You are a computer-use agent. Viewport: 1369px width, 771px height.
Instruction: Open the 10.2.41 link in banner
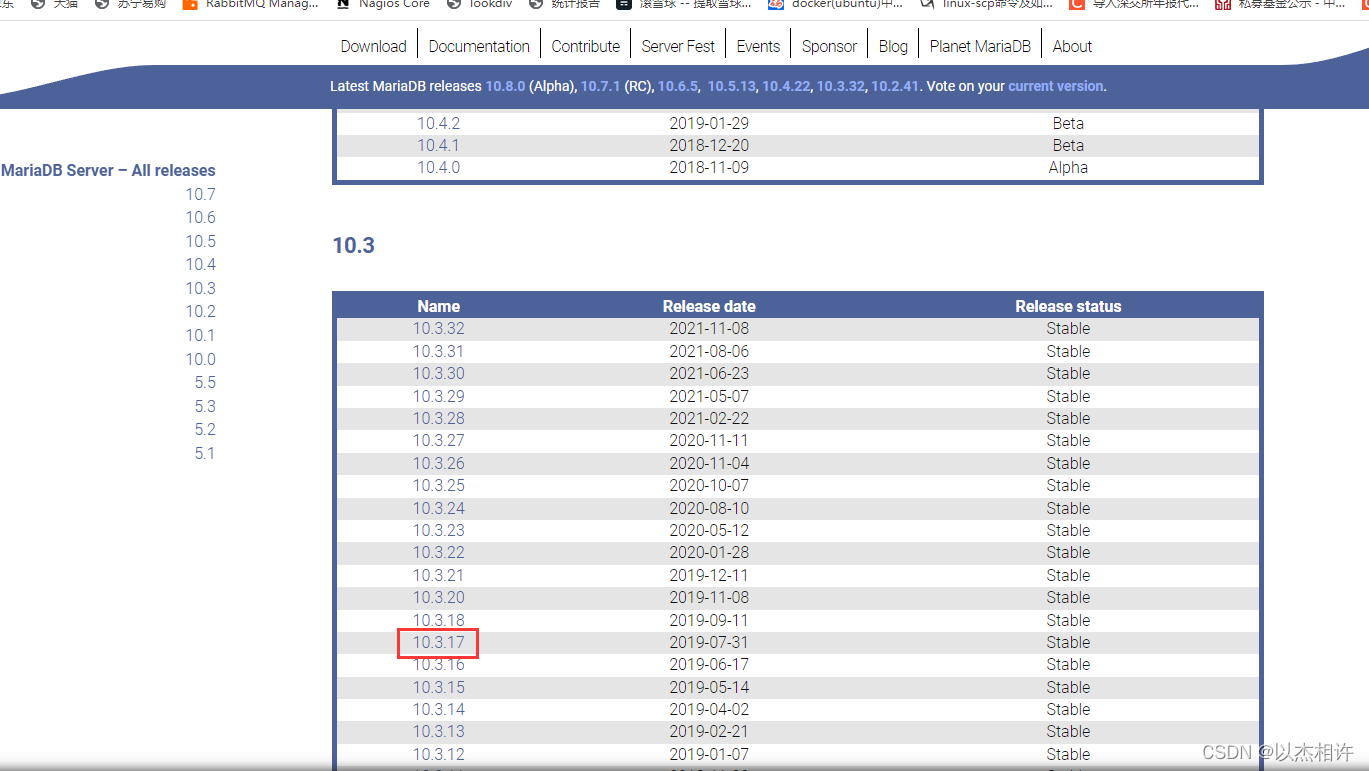[x=895, y=87]
